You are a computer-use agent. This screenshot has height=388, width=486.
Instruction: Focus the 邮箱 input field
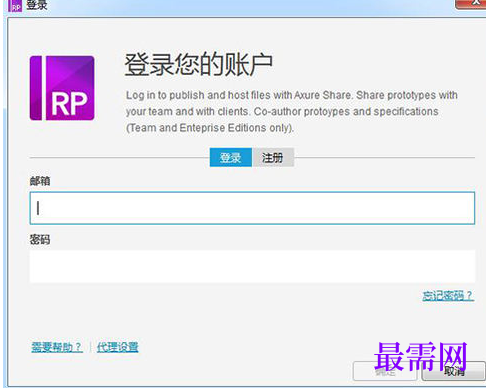click(252, 208)
